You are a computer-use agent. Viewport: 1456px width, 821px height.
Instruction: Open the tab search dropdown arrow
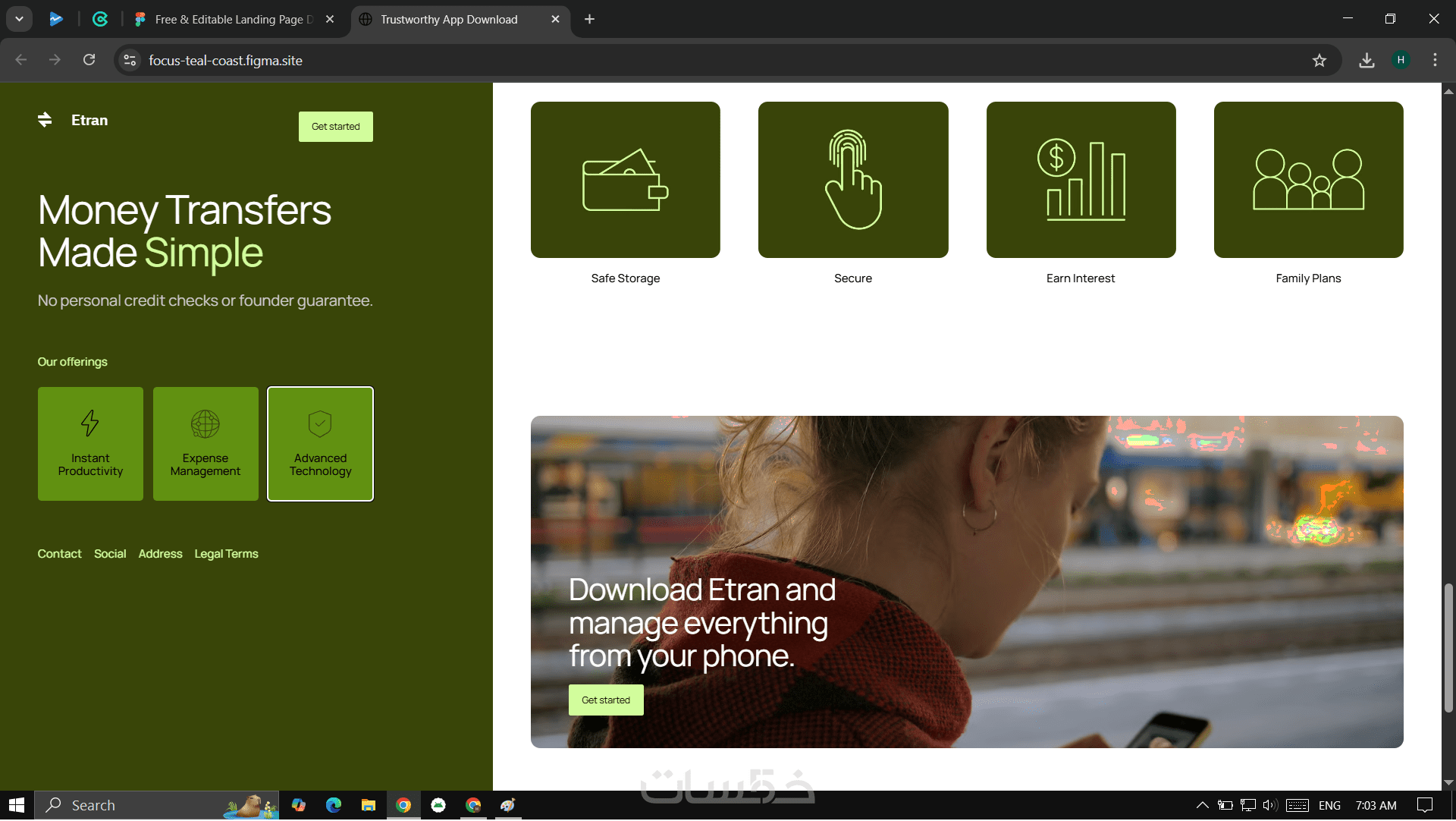click(x=19, y=19)
